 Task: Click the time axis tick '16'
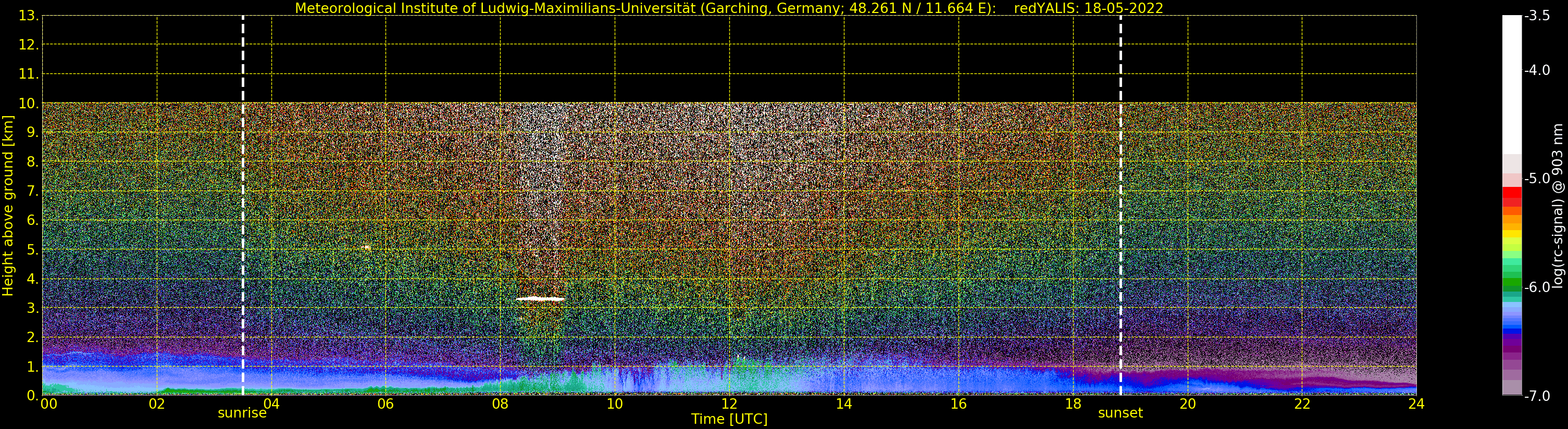(x=959, y=404)
